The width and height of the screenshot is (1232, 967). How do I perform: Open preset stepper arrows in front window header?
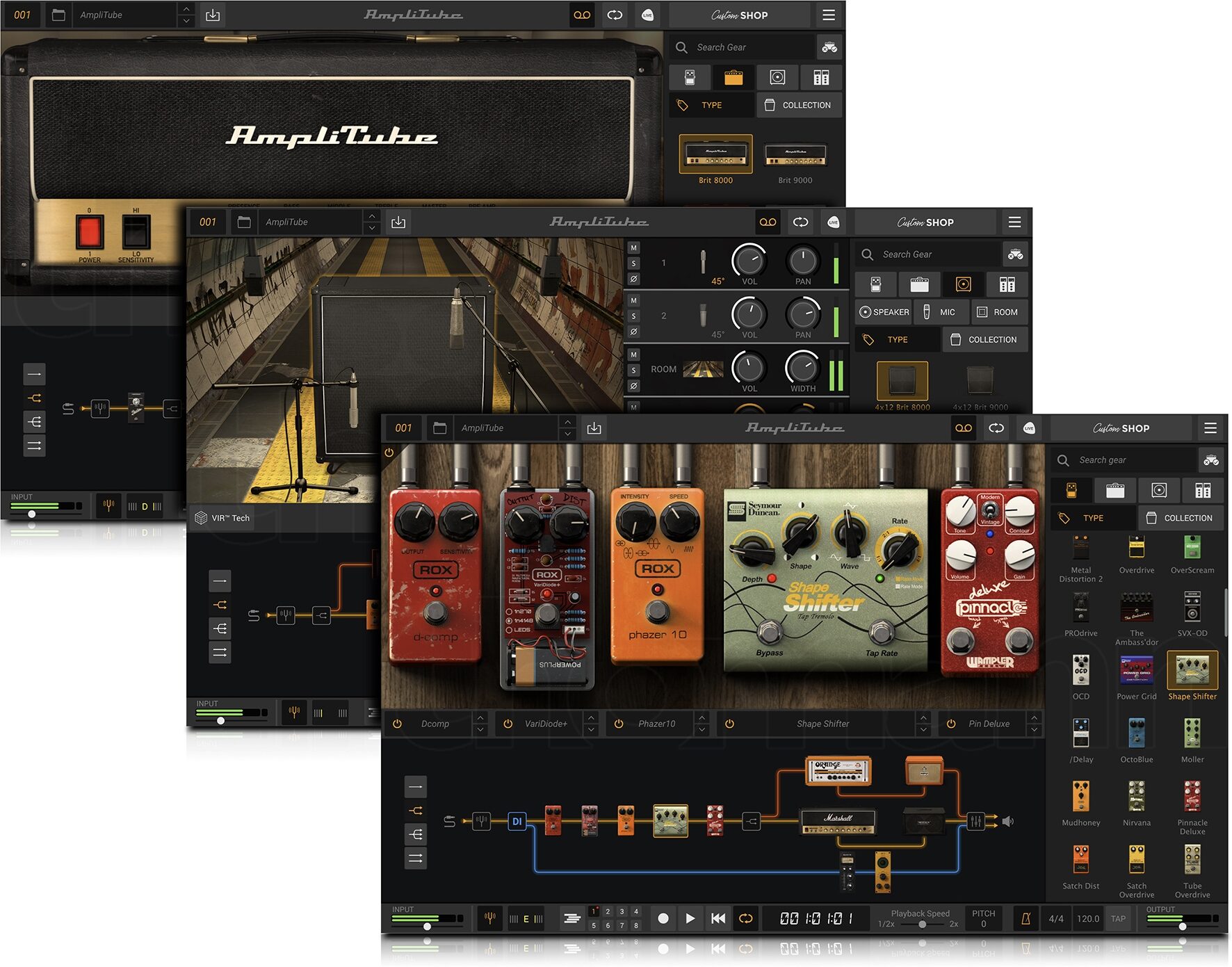point(568,428)
